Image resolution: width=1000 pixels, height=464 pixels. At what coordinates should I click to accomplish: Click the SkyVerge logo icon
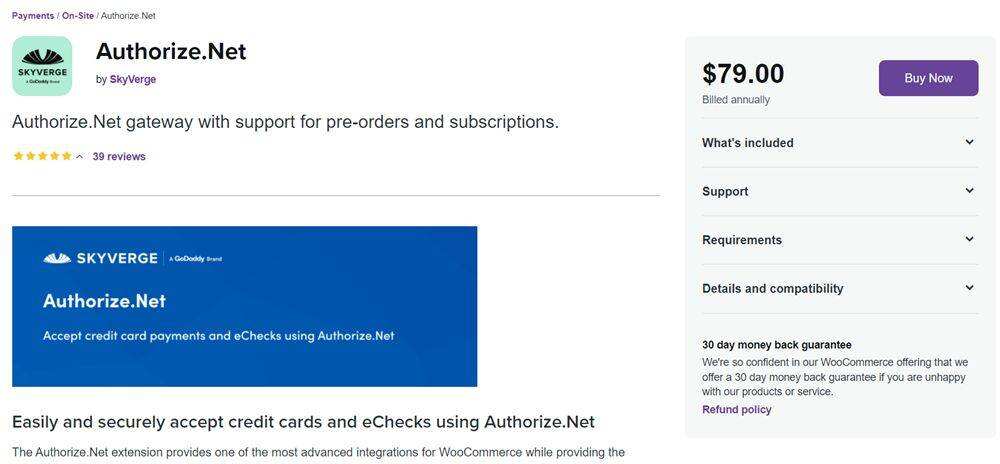42,66
